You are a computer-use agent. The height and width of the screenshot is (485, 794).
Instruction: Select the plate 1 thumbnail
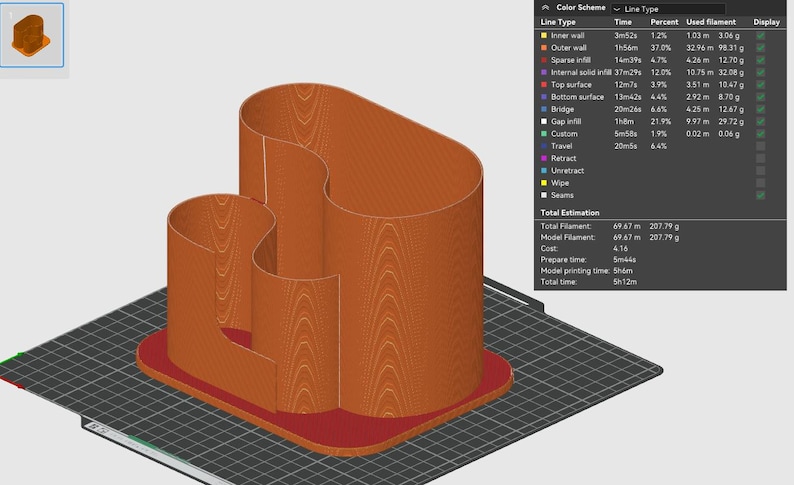pos(32,35)
